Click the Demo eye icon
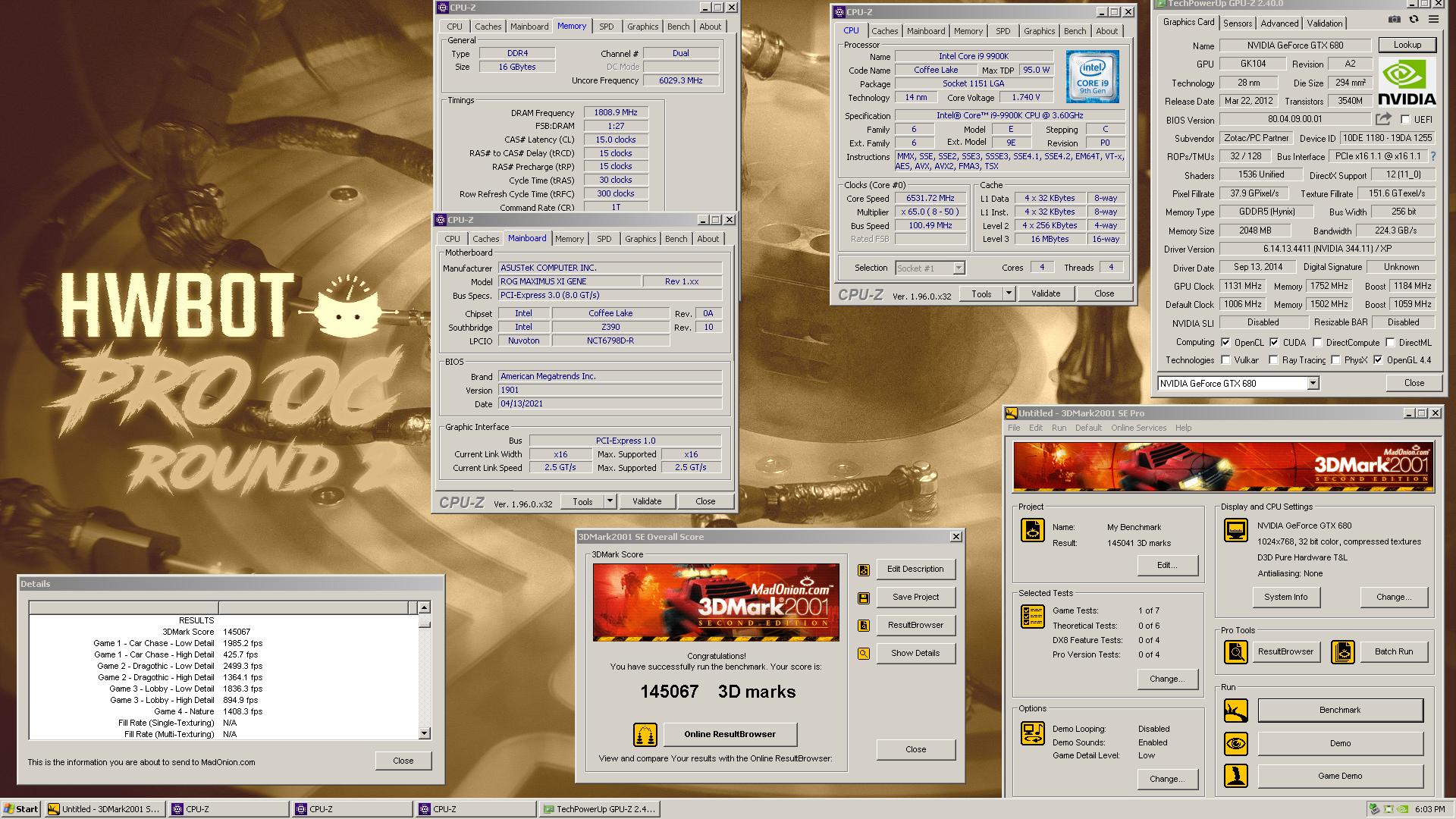The height and width of the screenshot is (819, 1456). coord(1235,743)
